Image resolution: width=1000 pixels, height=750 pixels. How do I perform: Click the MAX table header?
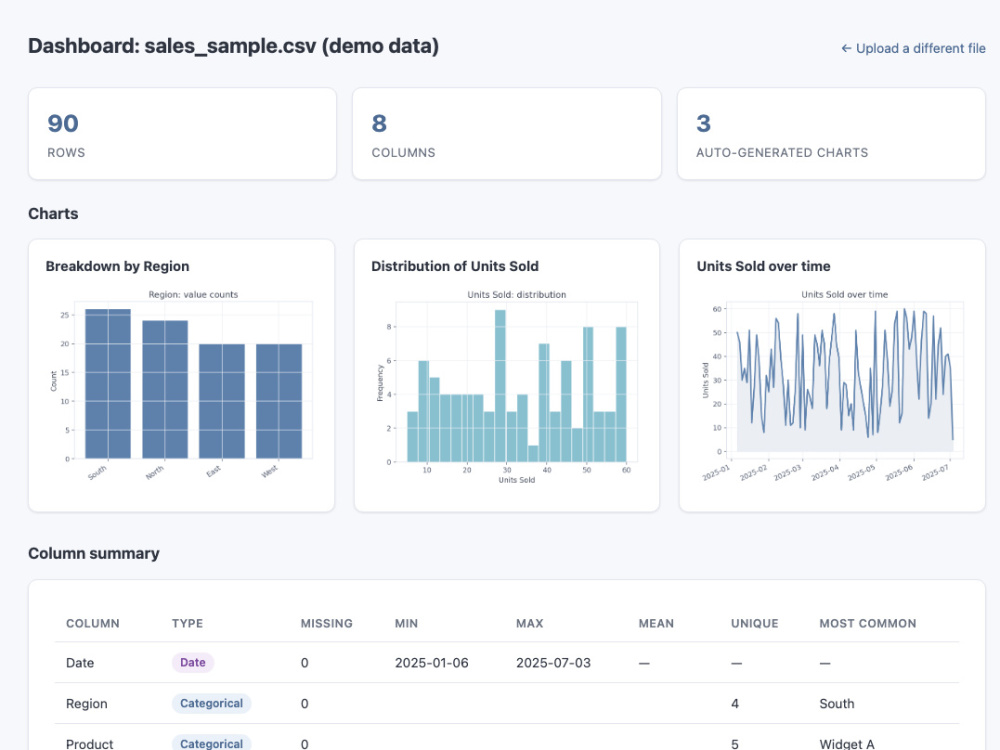[529, 624]
